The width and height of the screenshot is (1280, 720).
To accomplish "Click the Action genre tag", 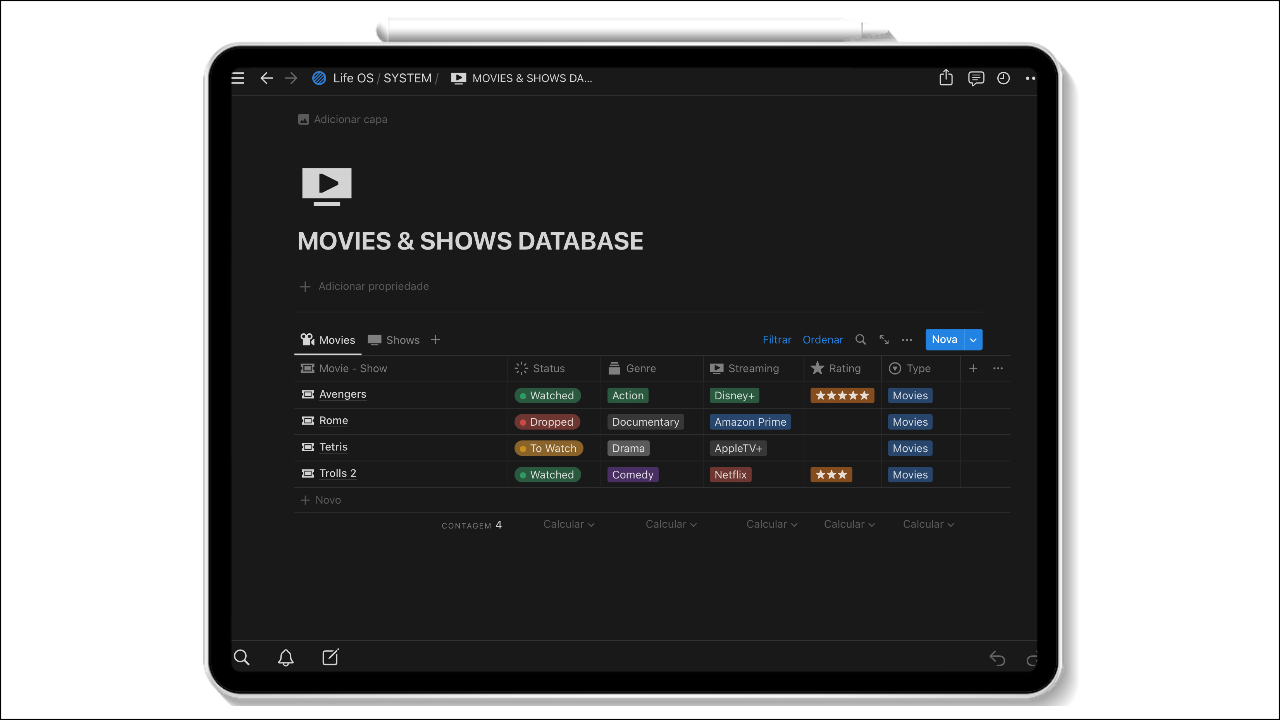I will (628, 395).
